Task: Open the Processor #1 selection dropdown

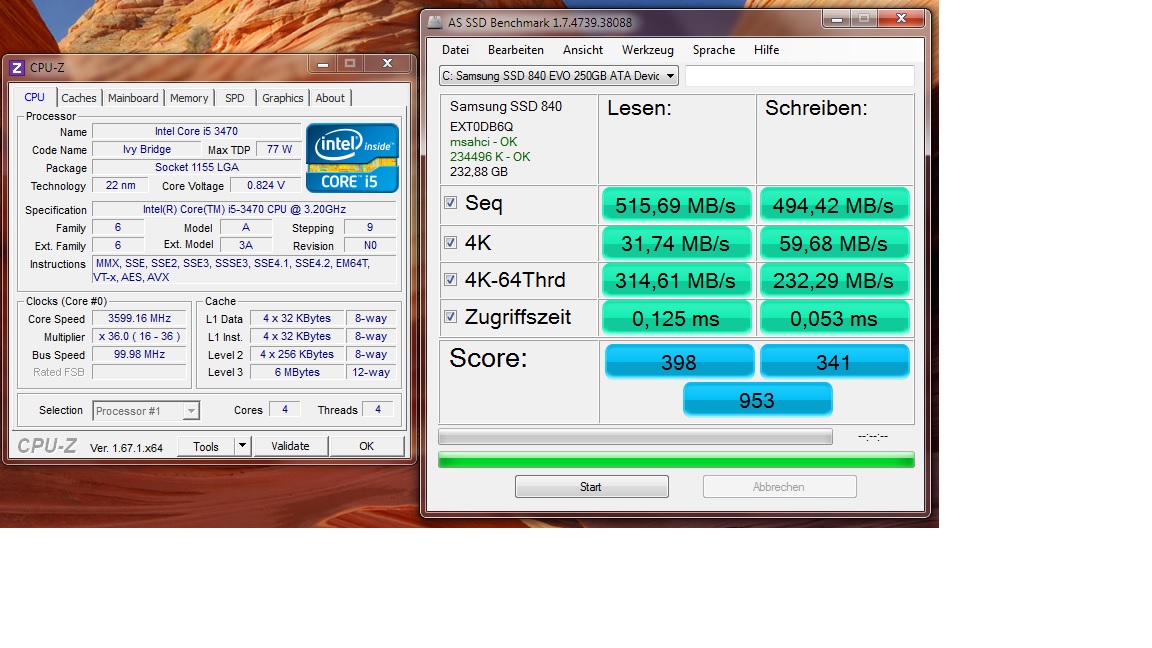Action: pos(145,411)
